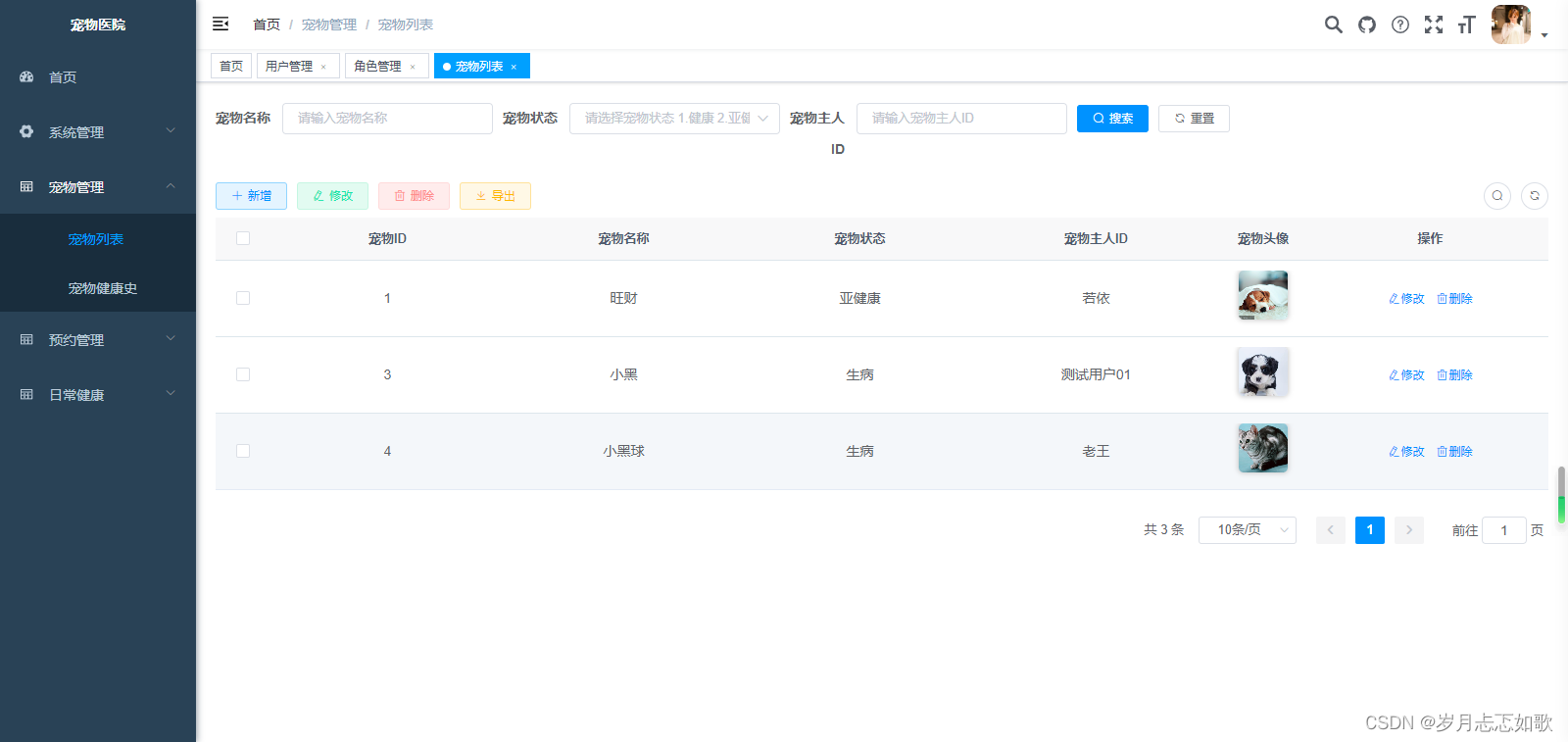The image size is (1568, 742).
Task: Open the dropdown caret beside the avatar
Action: point(1544,34)
